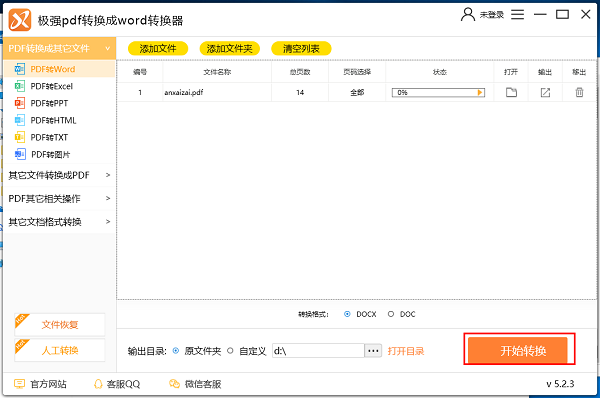Click the 文件名称 column header
Screen dimensions: 600x398
click(217, 72)
